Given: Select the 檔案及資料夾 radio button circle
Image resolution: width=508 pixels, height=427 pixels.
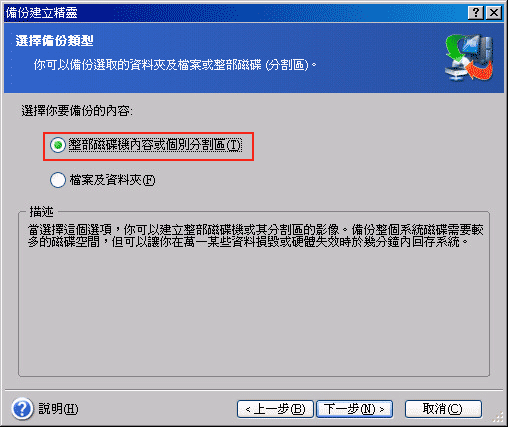Looking at the screenshot, I should [58, 180].
